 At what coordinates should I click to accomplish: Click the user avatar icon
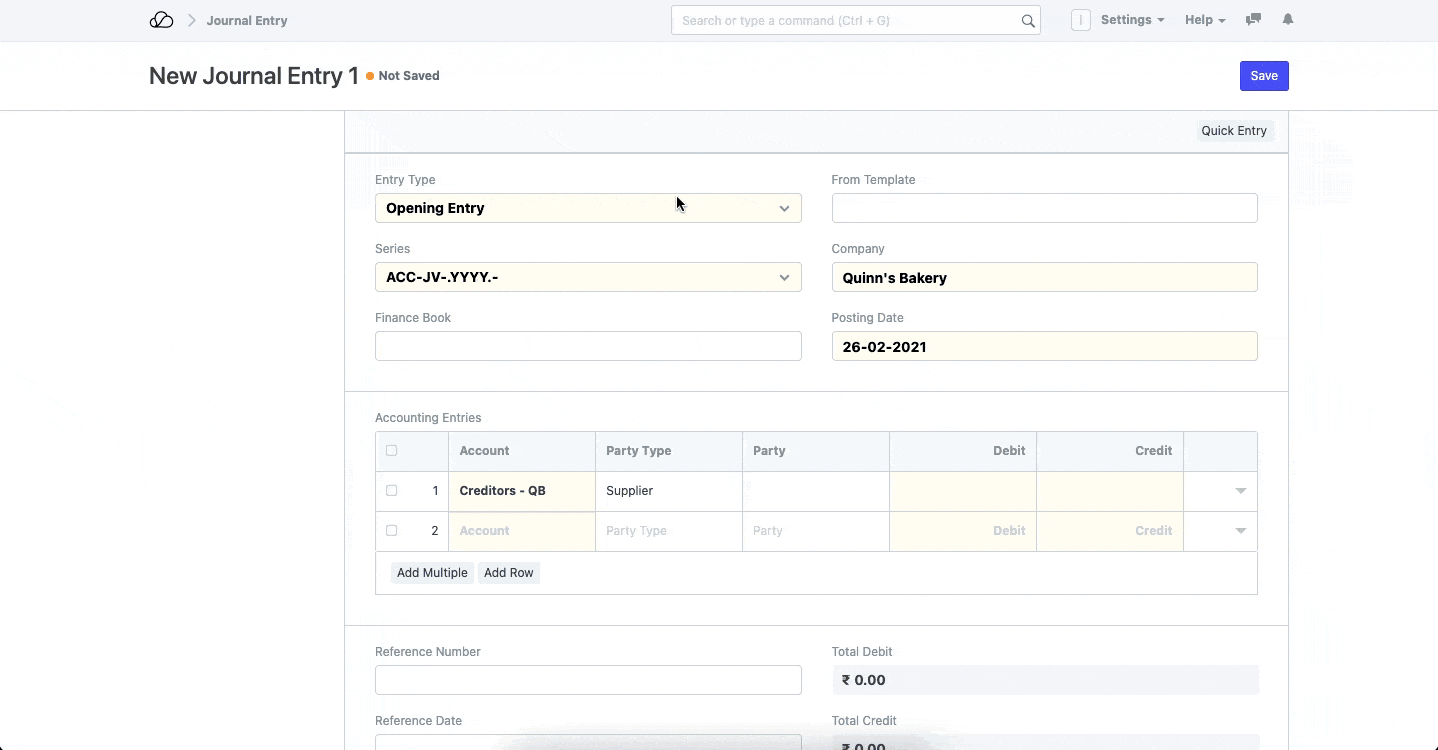[1080, 20]
